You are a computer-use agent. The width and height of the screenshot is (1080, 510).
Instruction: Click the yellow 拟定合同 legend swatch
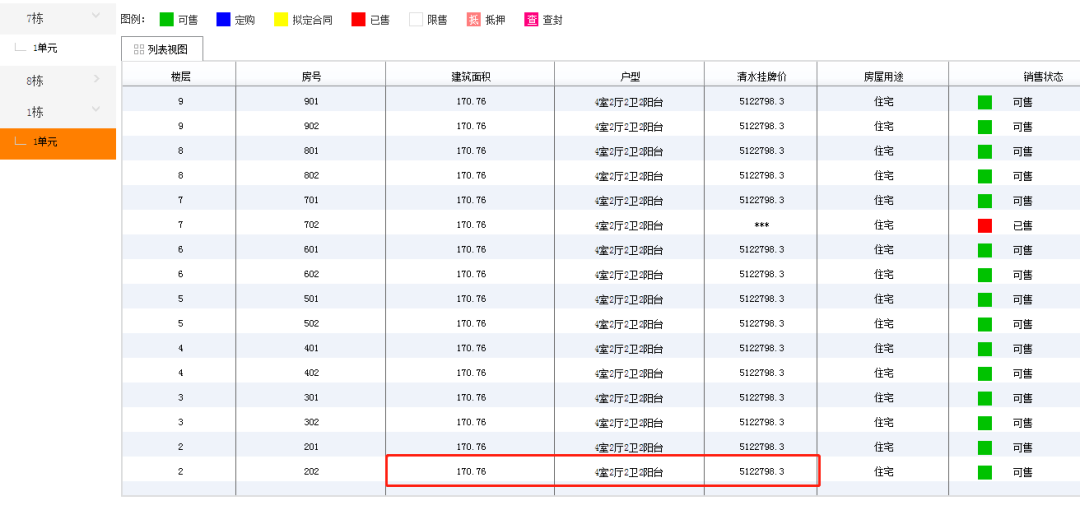coord(280,20)
